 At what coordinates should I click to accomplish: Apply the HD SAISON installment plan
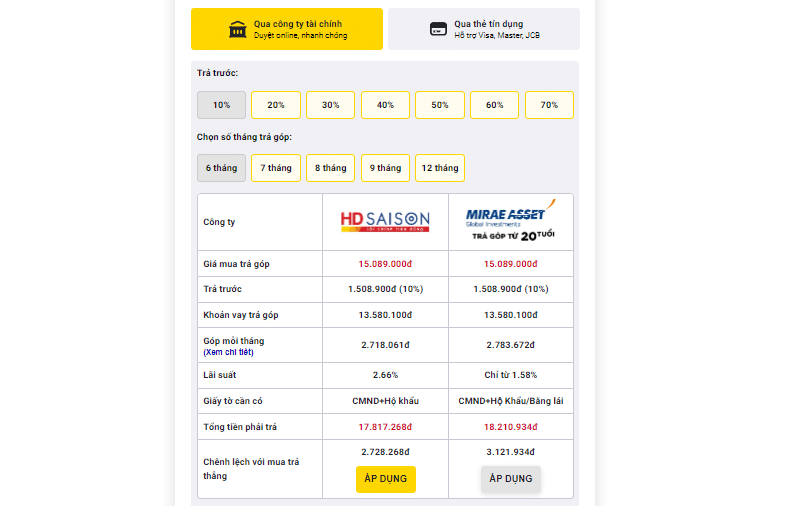pyautogui.click(x=385, y=479)
